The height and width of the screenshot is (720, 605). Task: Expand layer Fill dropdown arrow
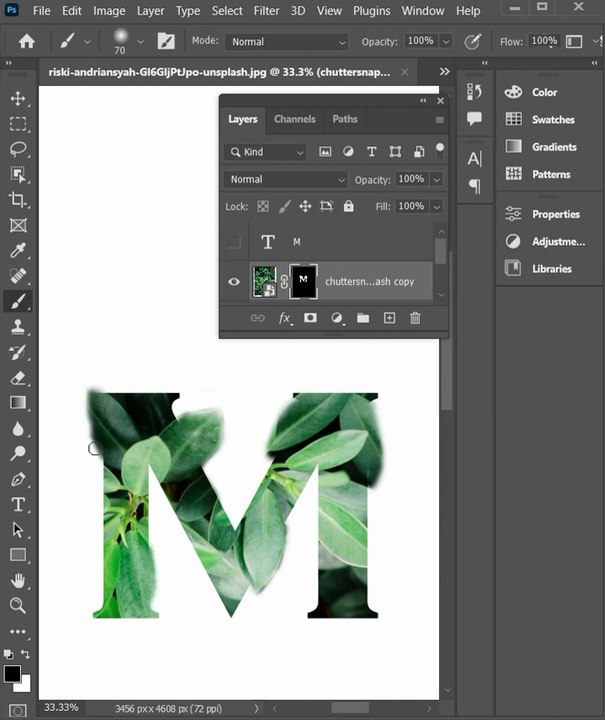[437, 207]
